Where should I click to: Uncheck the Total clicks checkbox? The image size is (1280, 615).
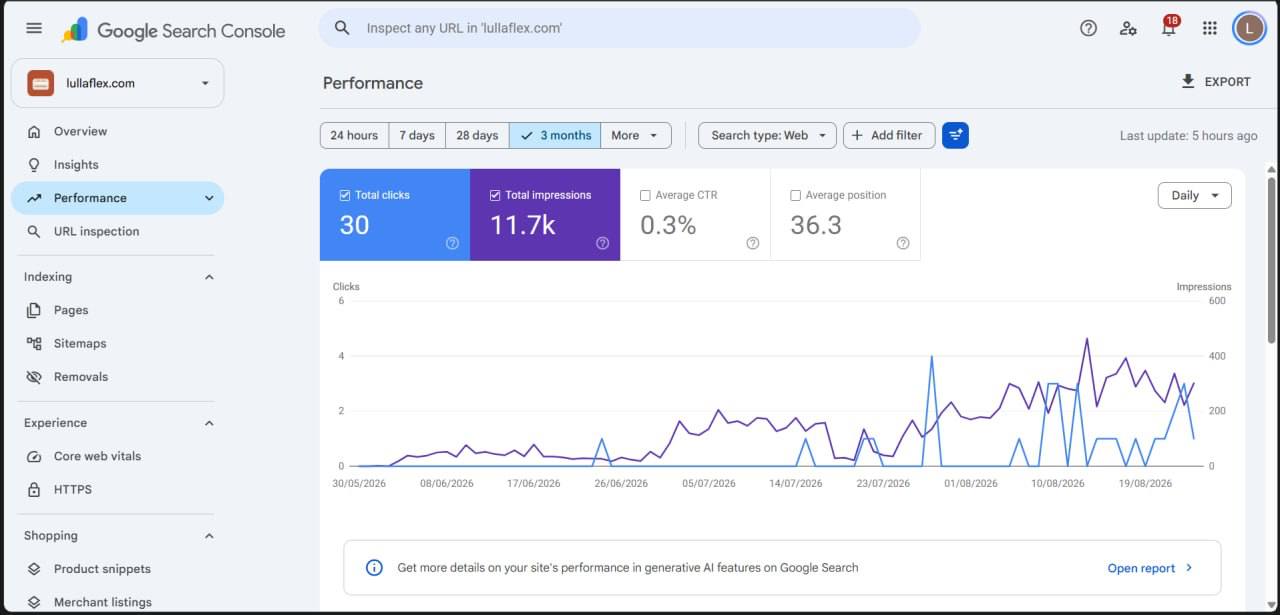pyautogui.click(x=345, y=195)
